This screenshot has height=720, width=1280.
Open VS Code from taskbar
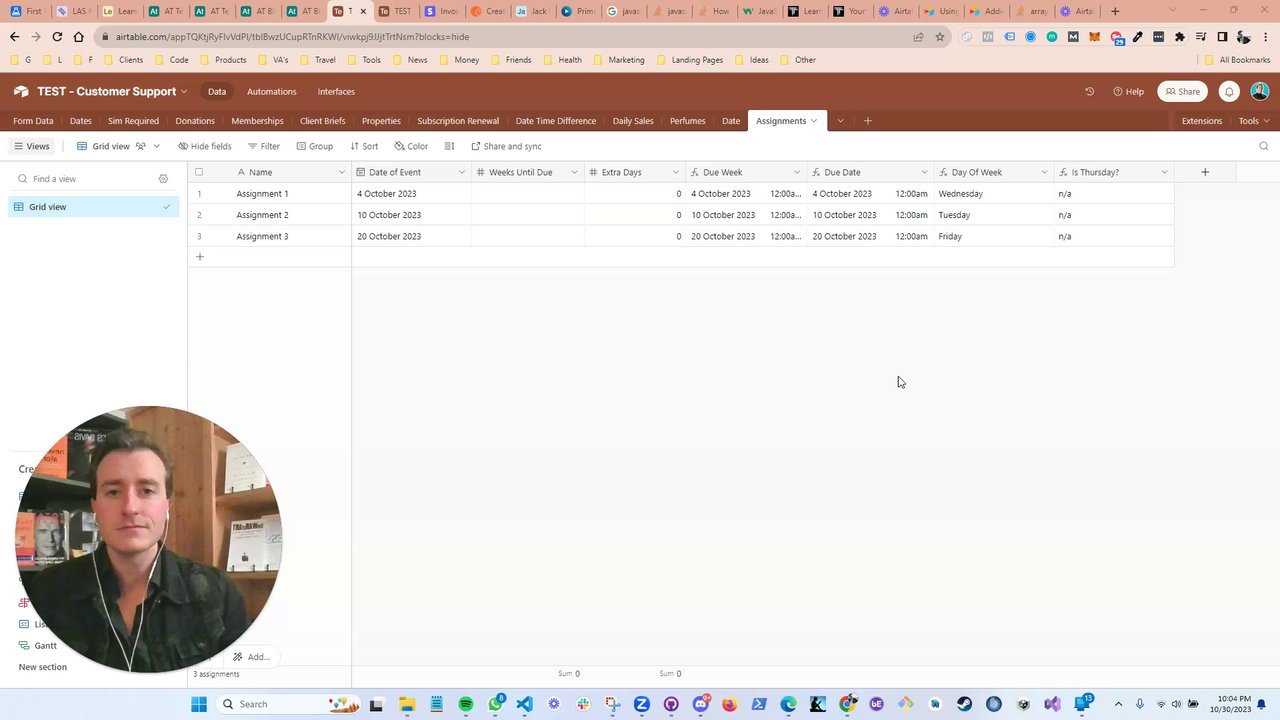(x=524, y=704)
